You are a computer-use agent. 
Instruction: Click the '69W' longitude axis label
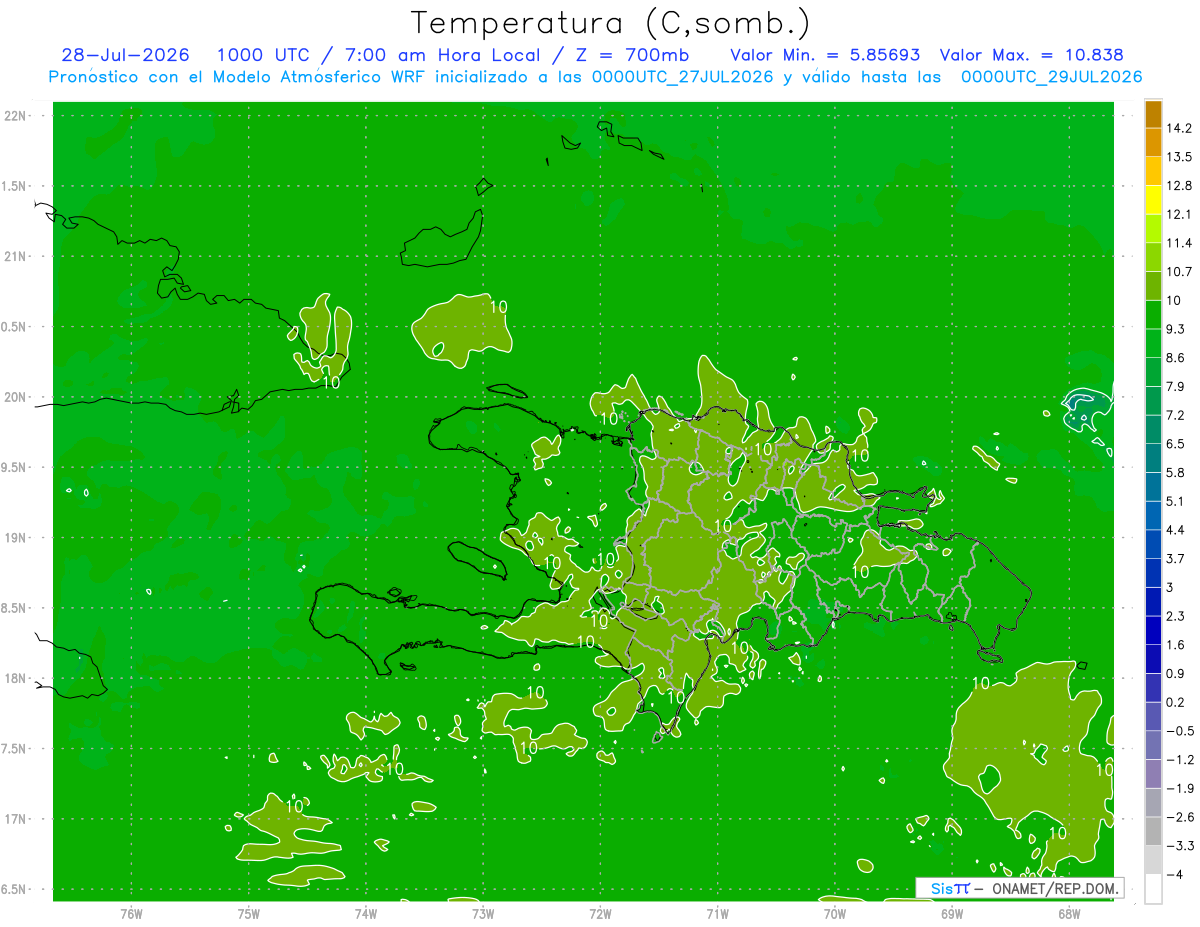coord(952,914)
